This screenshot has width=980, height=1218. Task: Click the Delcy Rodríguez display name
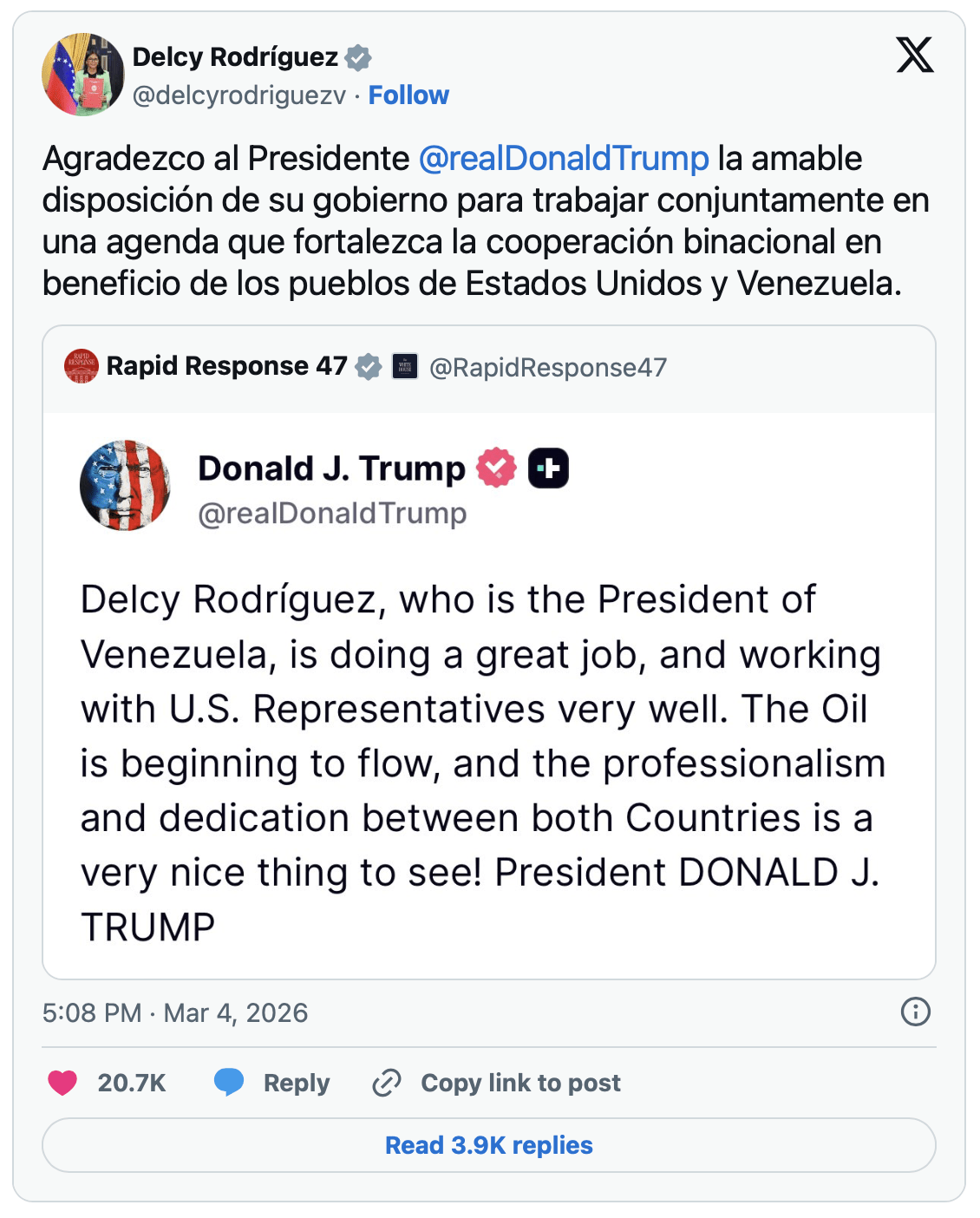click(235, 57)
